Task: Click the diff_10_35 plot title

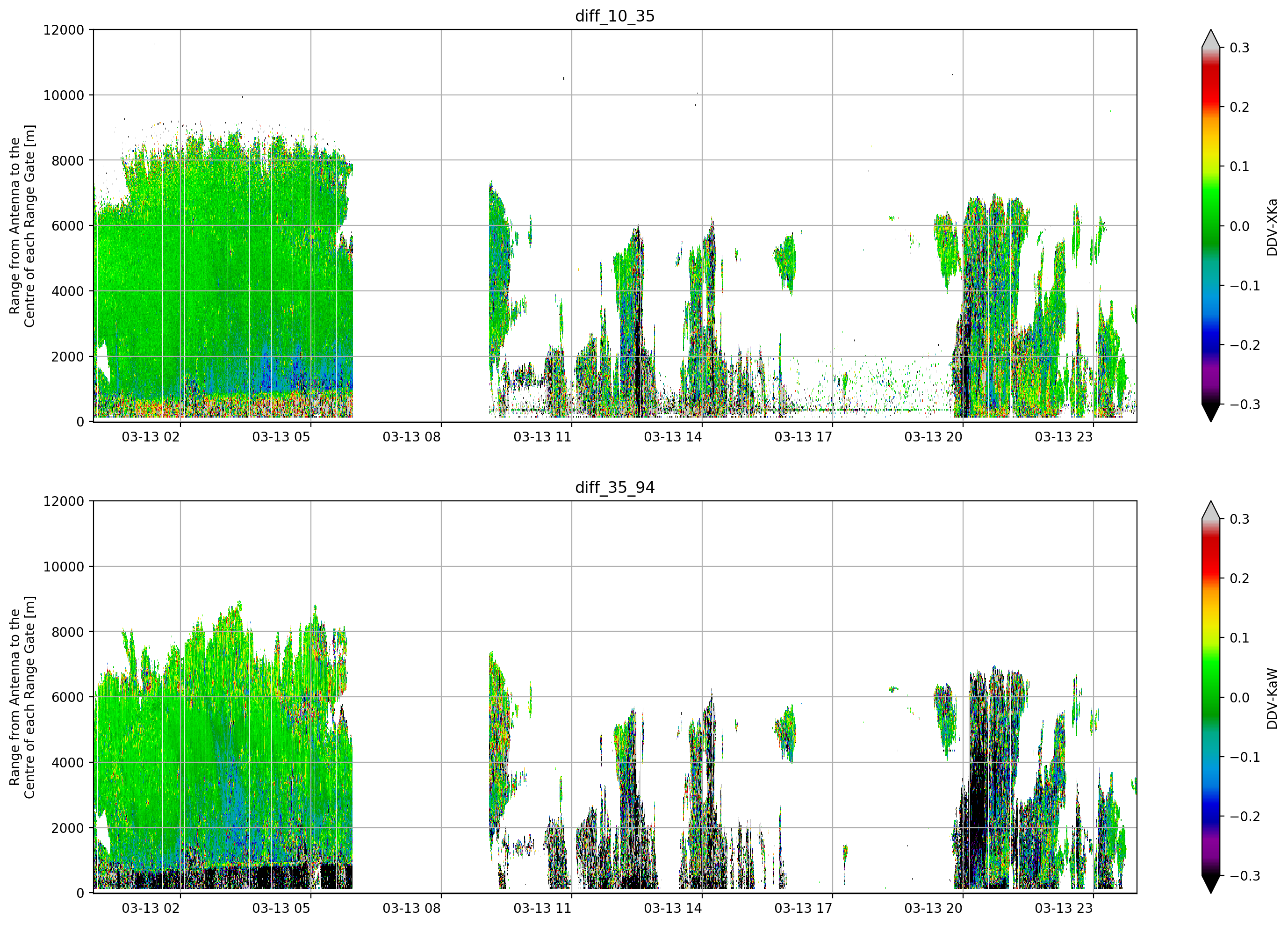Action: point(614,16)
